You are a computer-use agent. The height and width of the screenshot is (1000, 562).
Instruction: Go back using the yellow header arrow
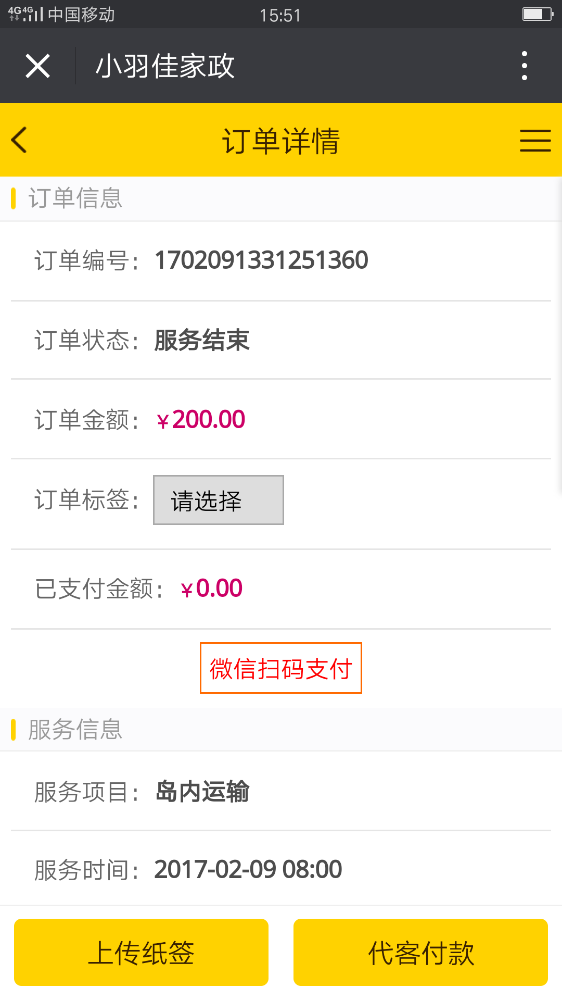(x=19, y=140)
